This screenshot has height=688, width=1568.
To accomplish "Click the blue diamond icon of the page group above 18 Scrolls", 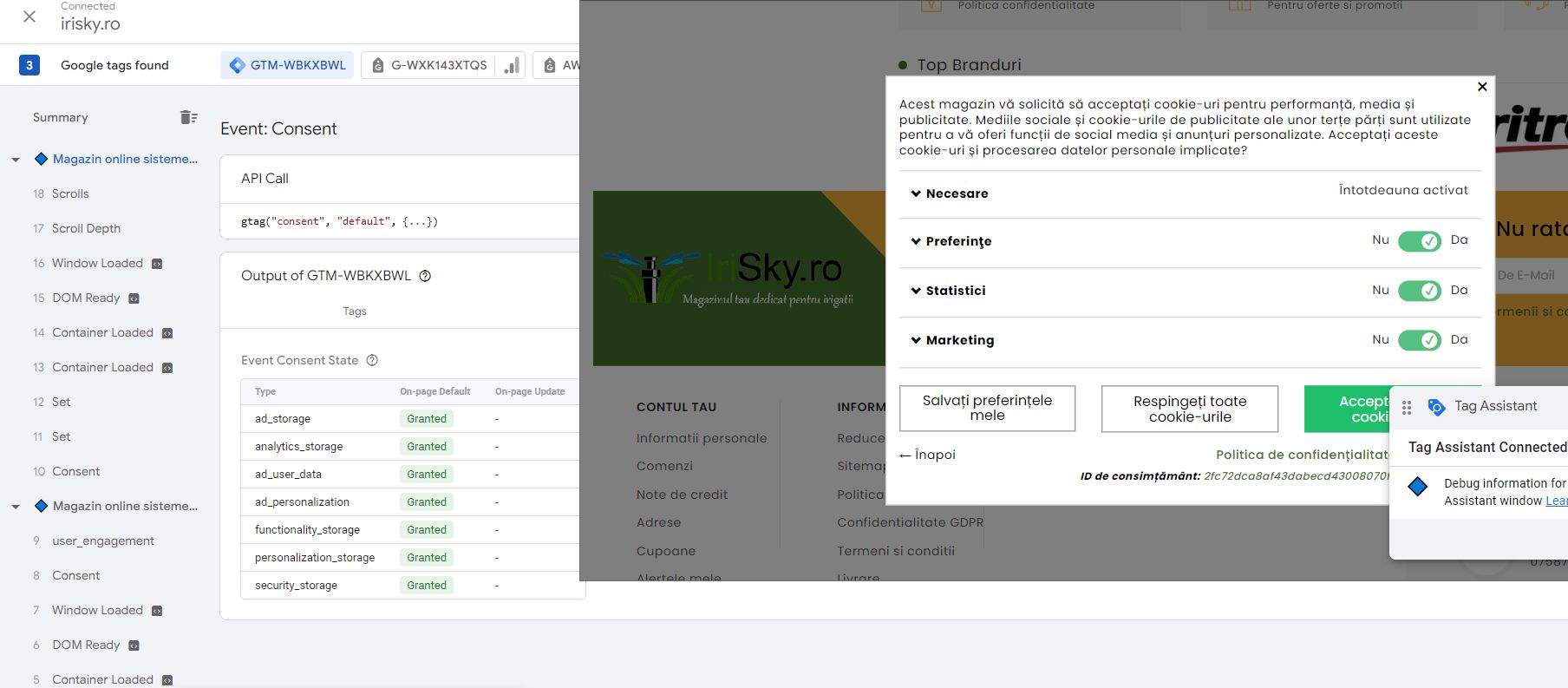I will coord(41,159).
